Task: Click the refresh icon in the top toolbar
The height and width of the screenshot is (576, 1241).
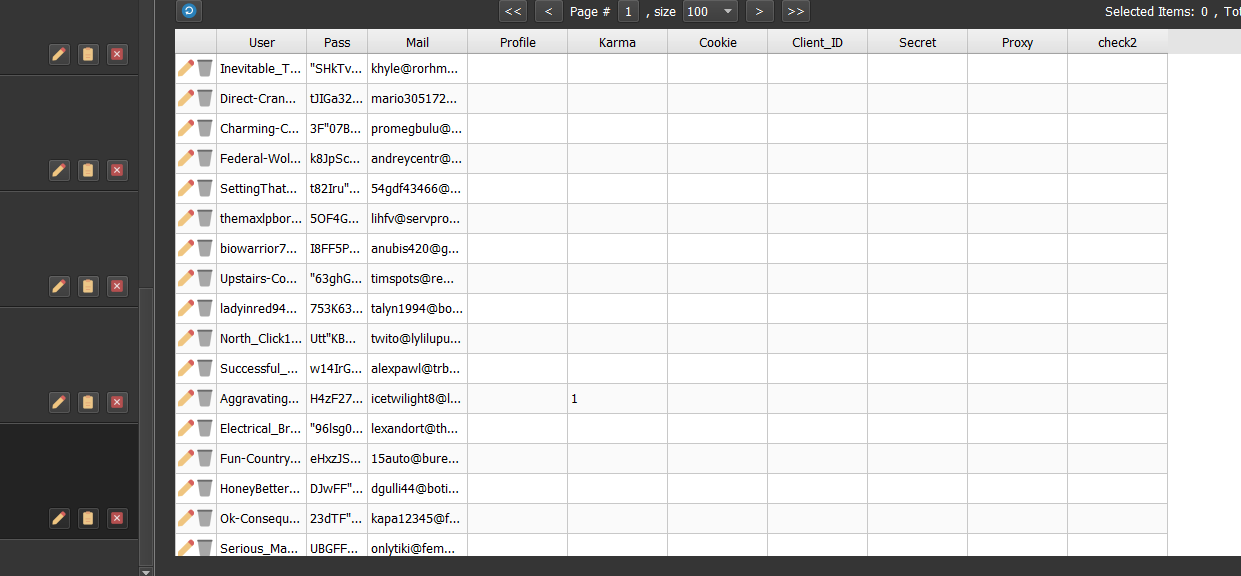Action: [x=189, y=11]
